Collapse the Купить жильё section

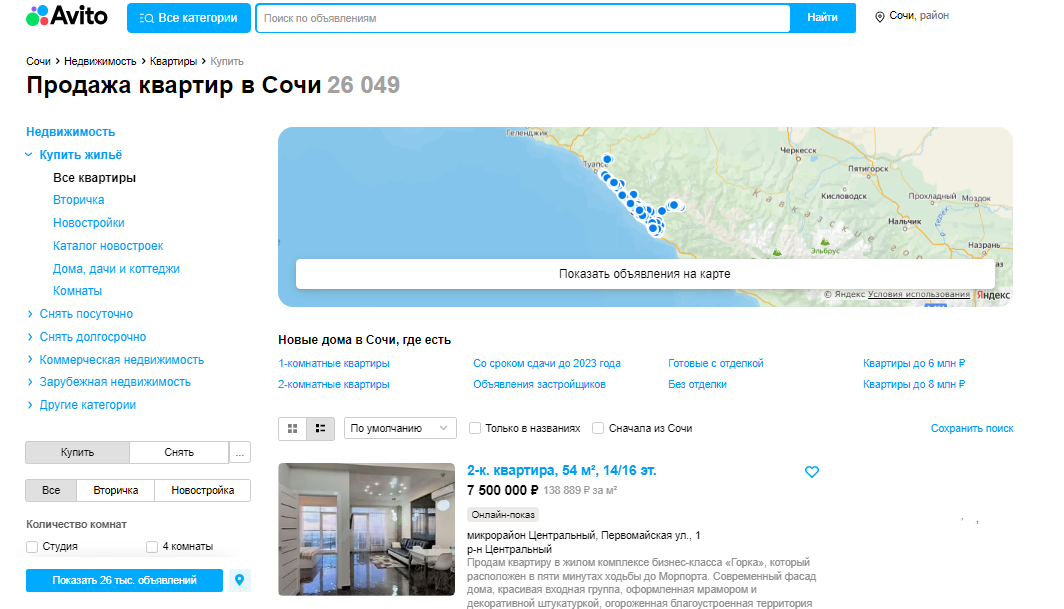pos(29,153)
